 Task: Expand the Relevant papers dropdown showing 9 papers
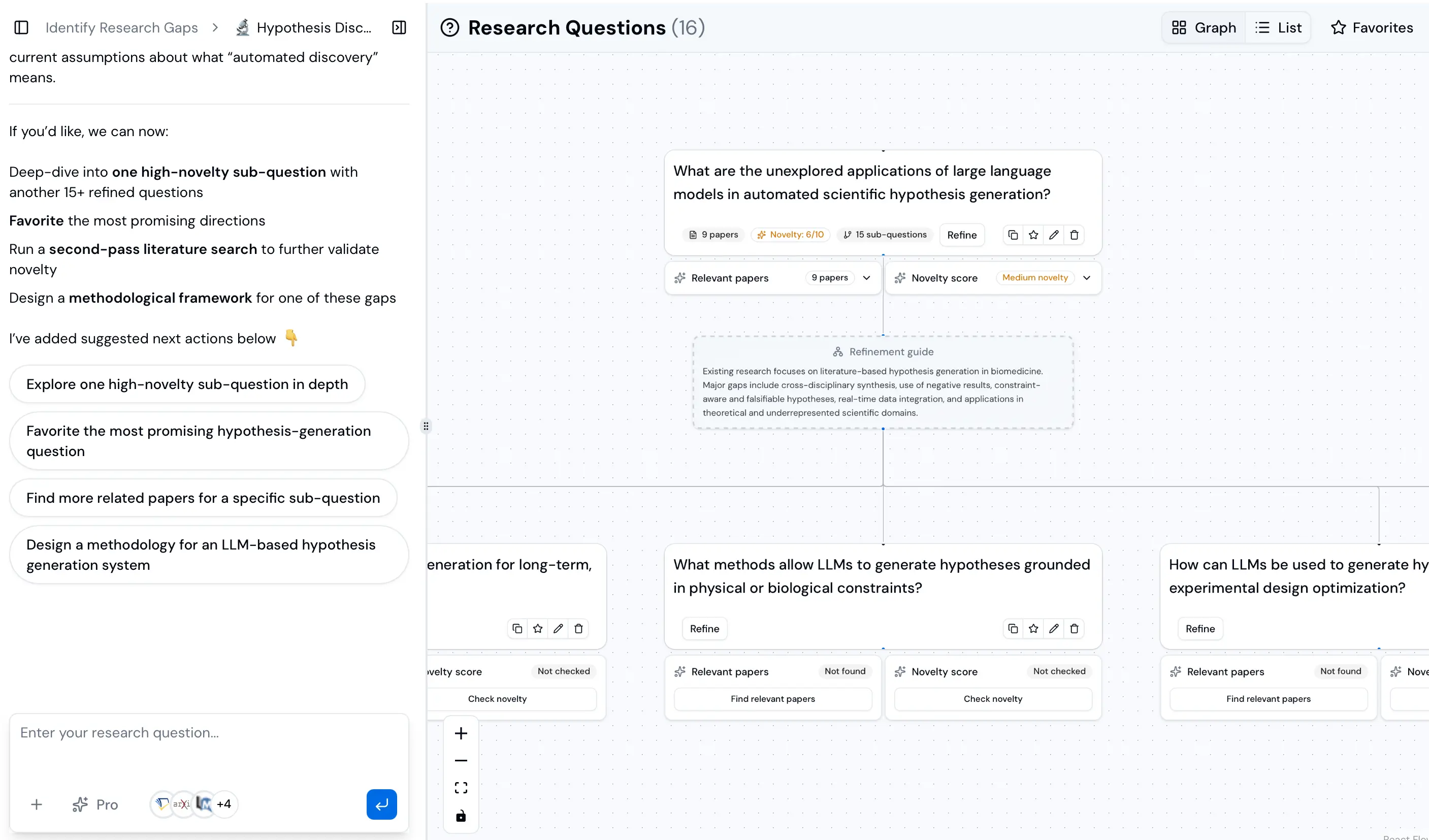[866, 278]
